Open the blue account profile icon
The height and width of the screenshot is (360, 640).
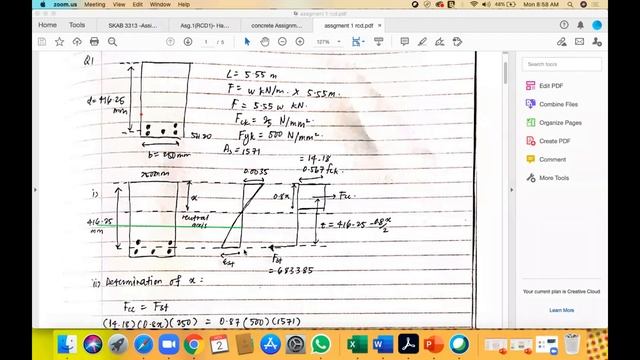point(597,25)
